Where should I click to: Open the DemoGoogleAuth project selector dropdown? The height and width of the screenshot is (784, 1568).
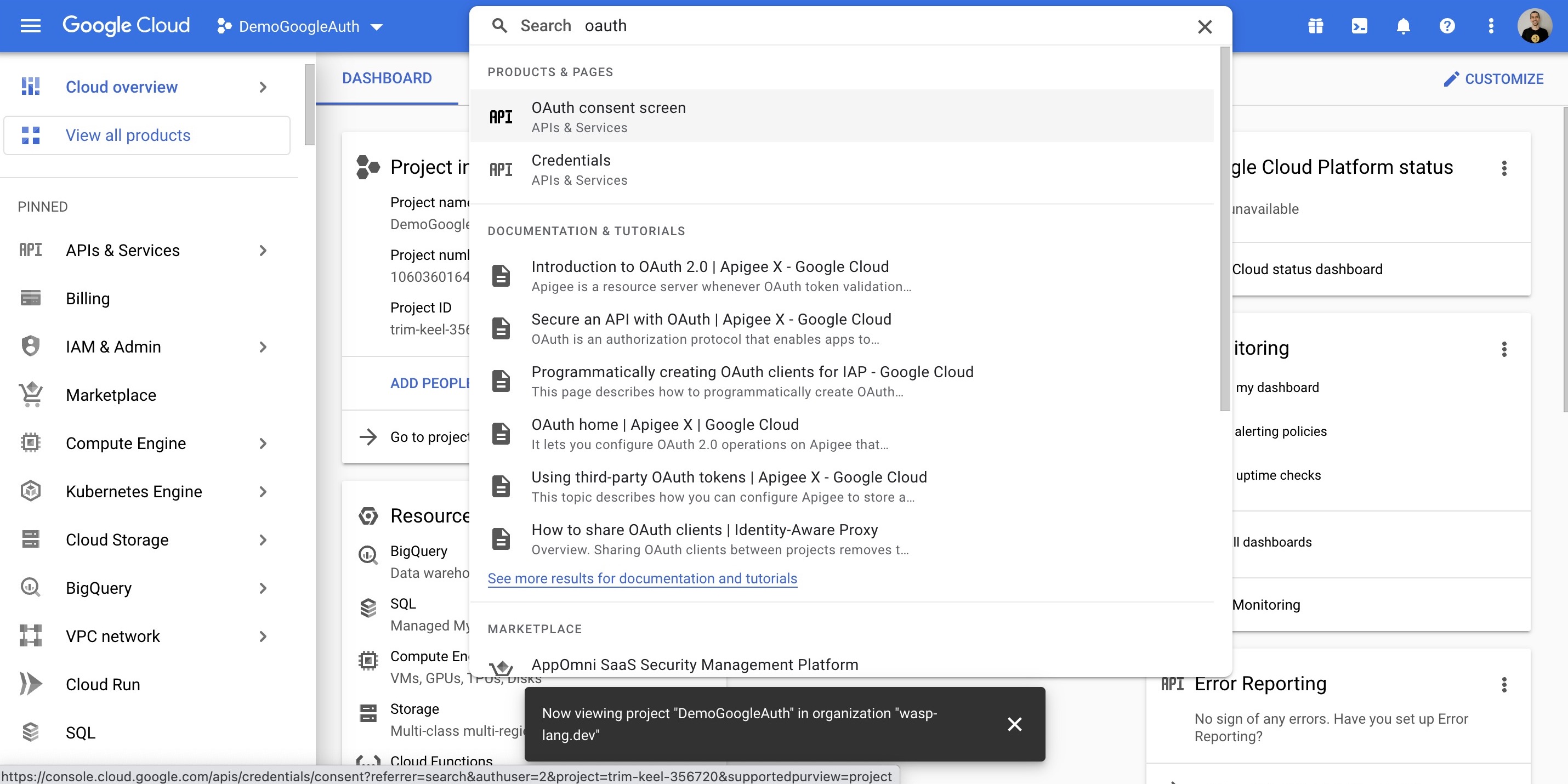299,26
